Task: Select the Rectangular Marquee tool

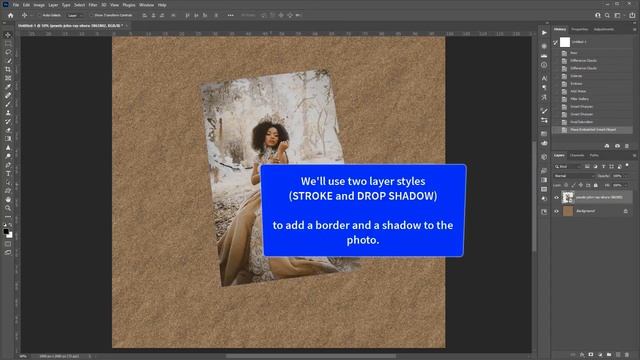Action: [8, 43]
